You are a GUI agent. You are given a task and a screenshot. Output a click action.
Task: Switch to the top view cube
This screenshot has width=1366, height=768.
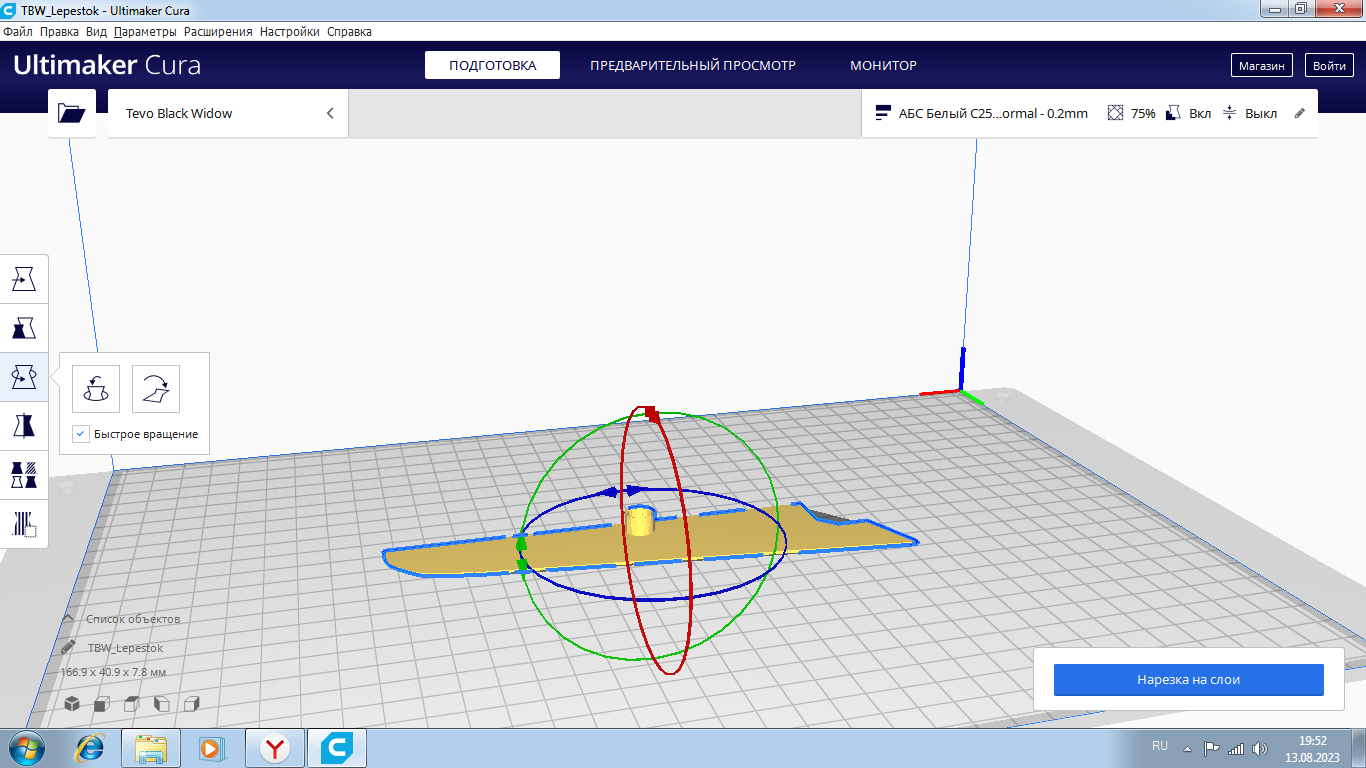point(131,704)
